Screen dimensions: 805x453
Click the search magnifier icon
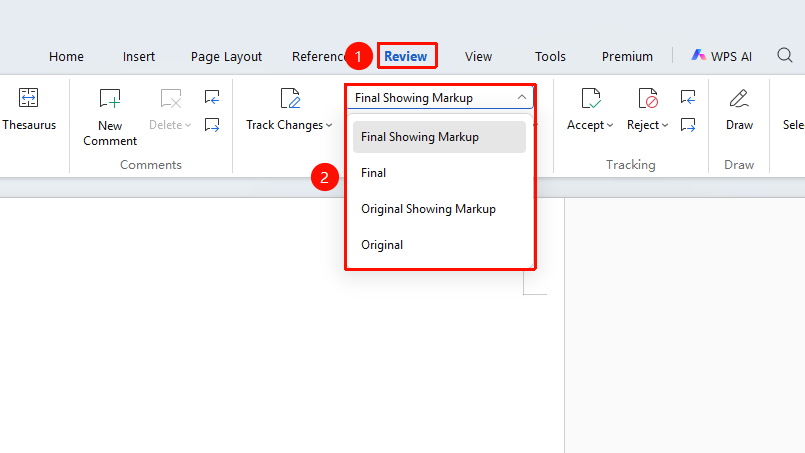click(785, 55)
